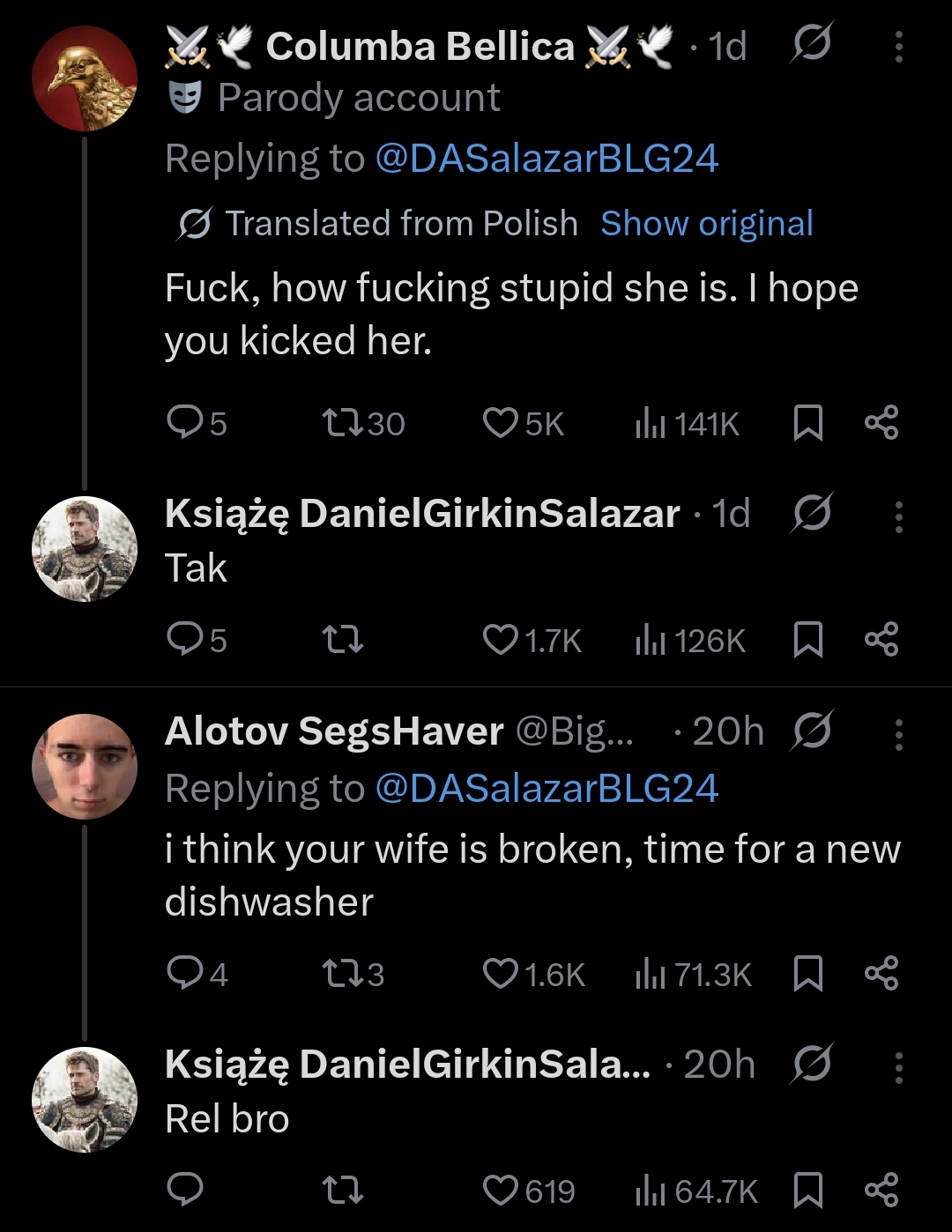
Task: Reply to the "Rel bro" post
Action: click(185, 1191)
